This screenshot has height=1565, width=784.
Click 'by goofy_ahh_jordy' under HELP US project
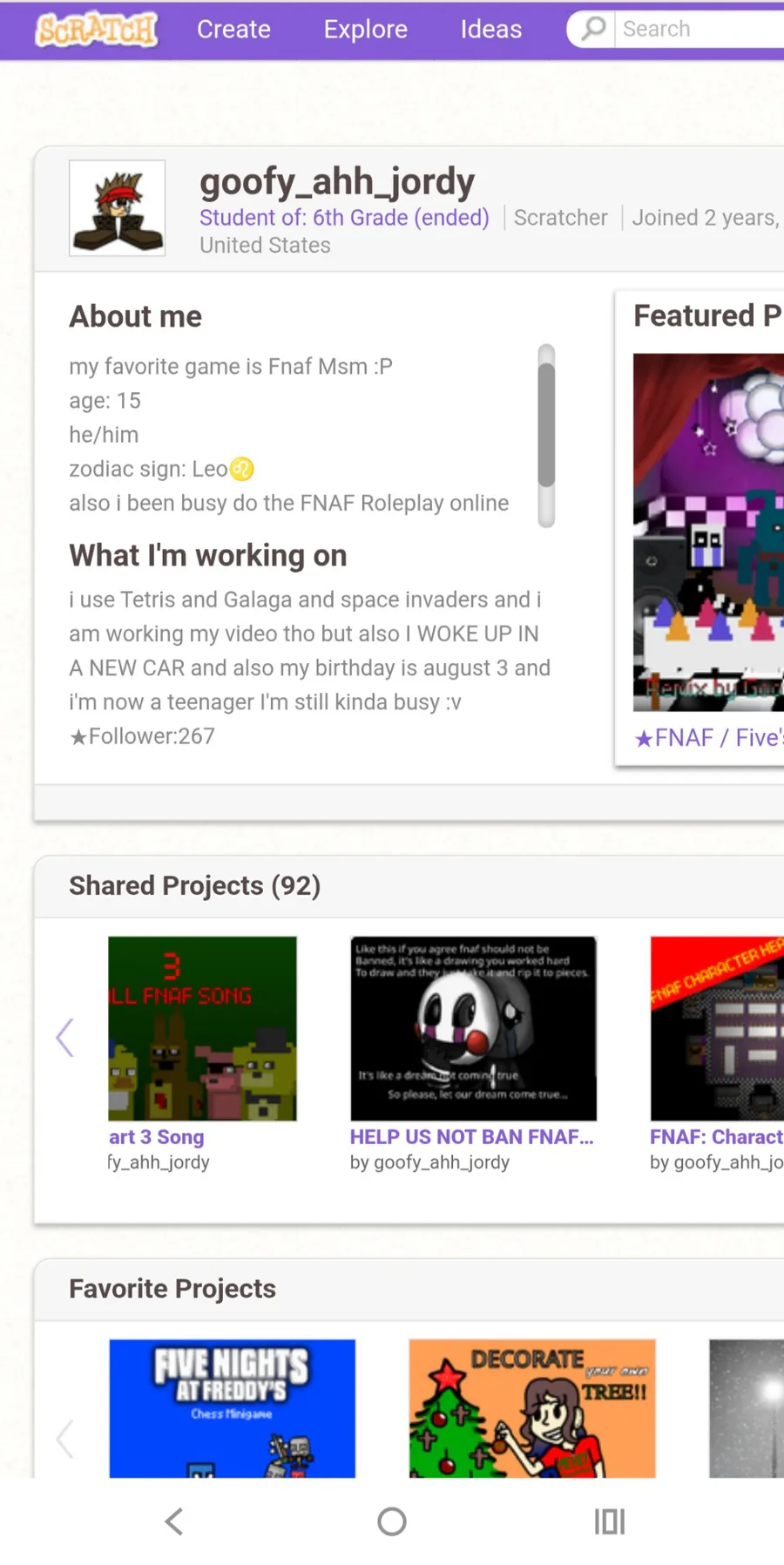coord(429,1162)
